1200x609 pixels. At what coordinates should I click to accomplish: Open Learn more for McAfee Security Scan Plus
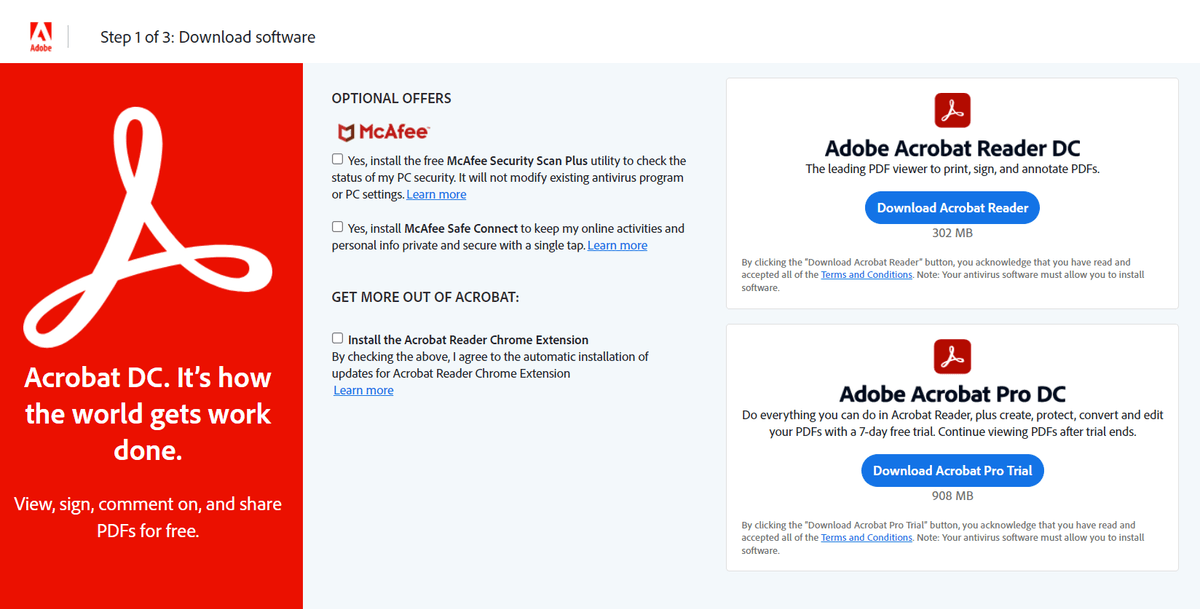pyautogui.click(x=436, y=193)
